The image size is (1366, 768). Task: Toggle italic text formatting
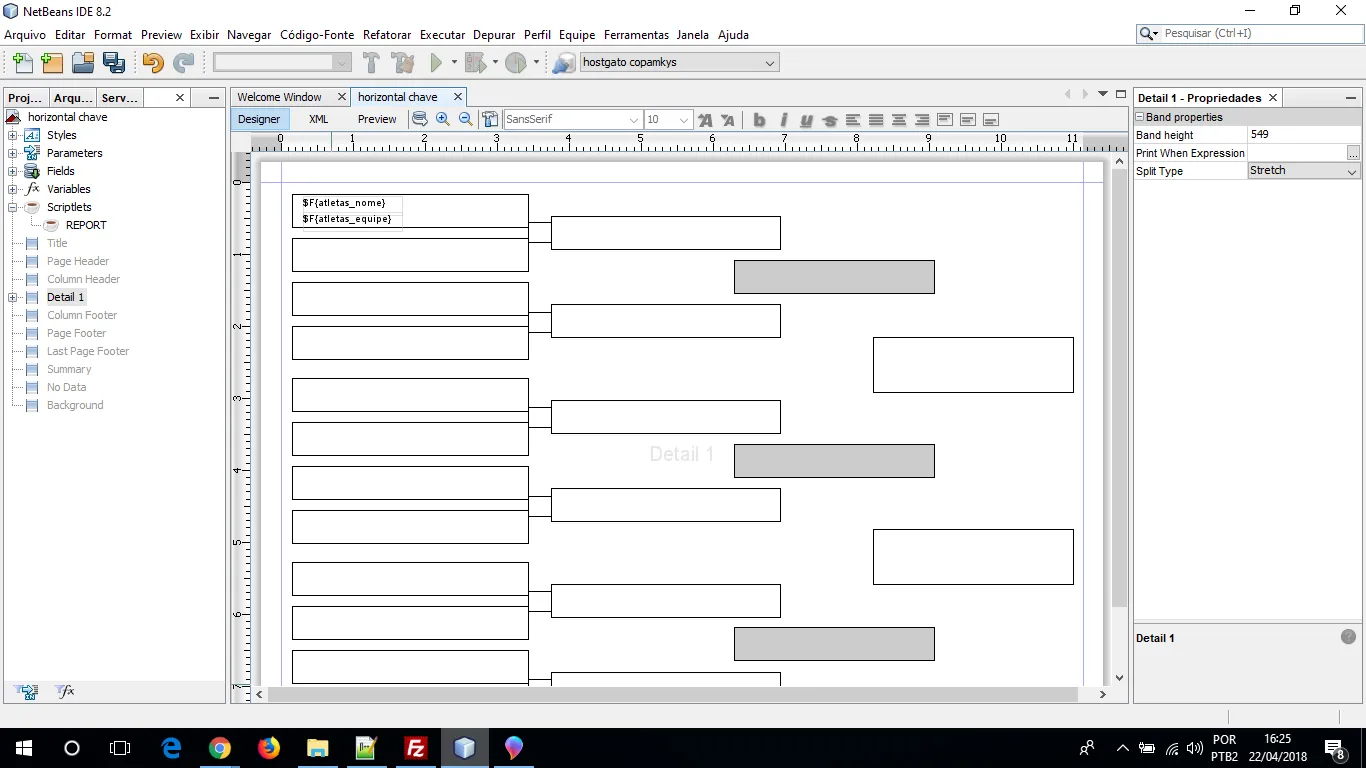point(783,120)
